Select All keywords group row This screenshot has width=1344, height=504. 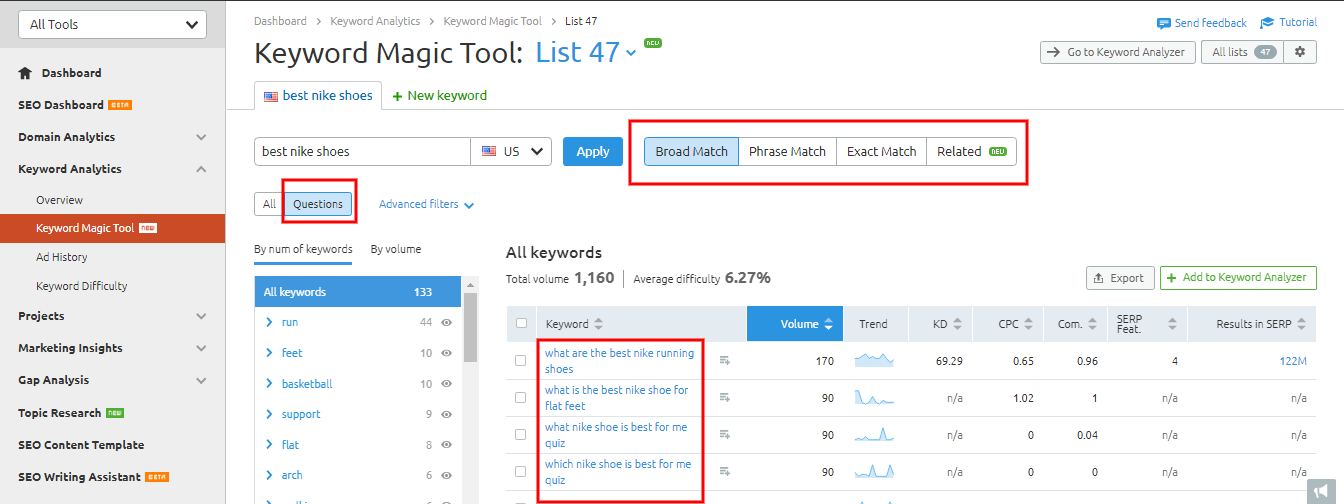click(x=358, y=292)
